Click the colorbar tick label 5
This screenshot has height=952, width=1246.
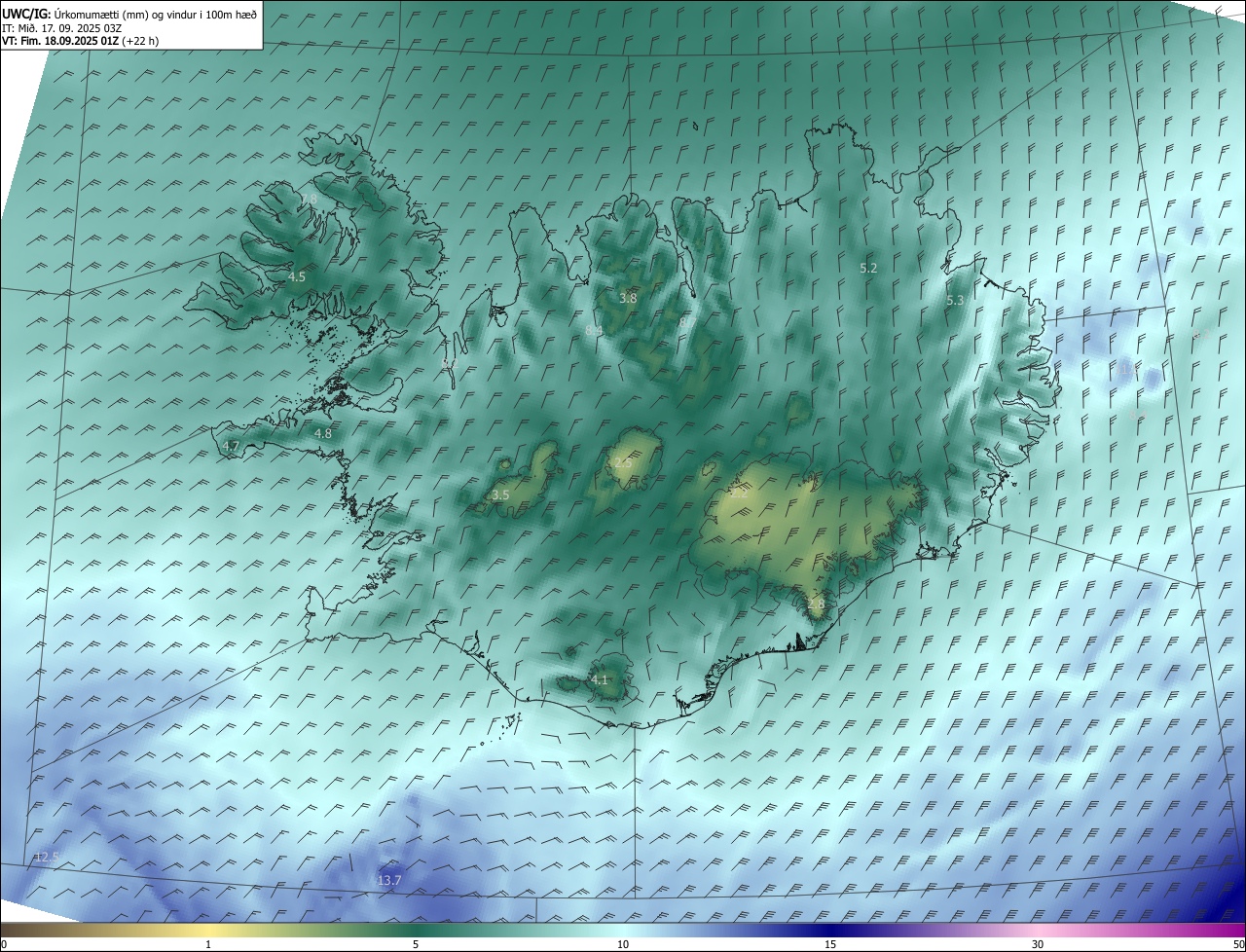(x=416, y=945)
